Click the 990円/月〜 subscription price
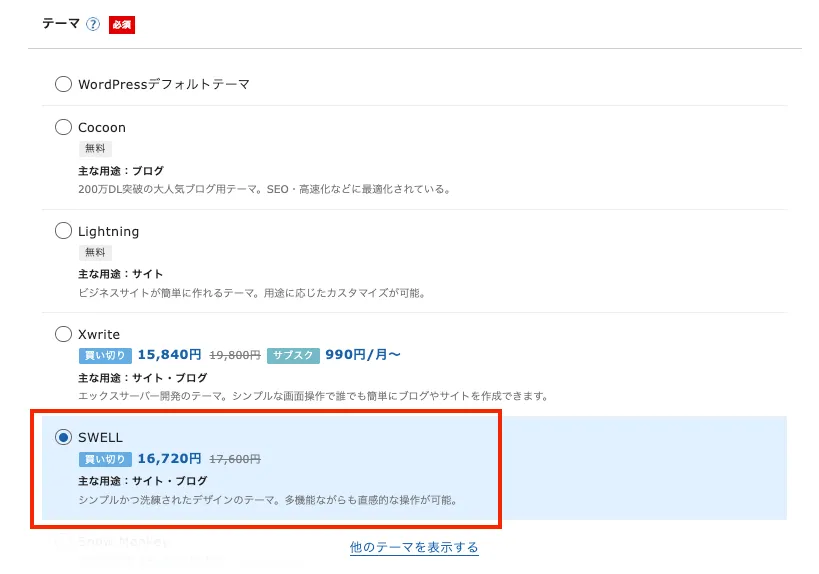The width and height of the screenshot is (819, 574). (x=362, y=355)
